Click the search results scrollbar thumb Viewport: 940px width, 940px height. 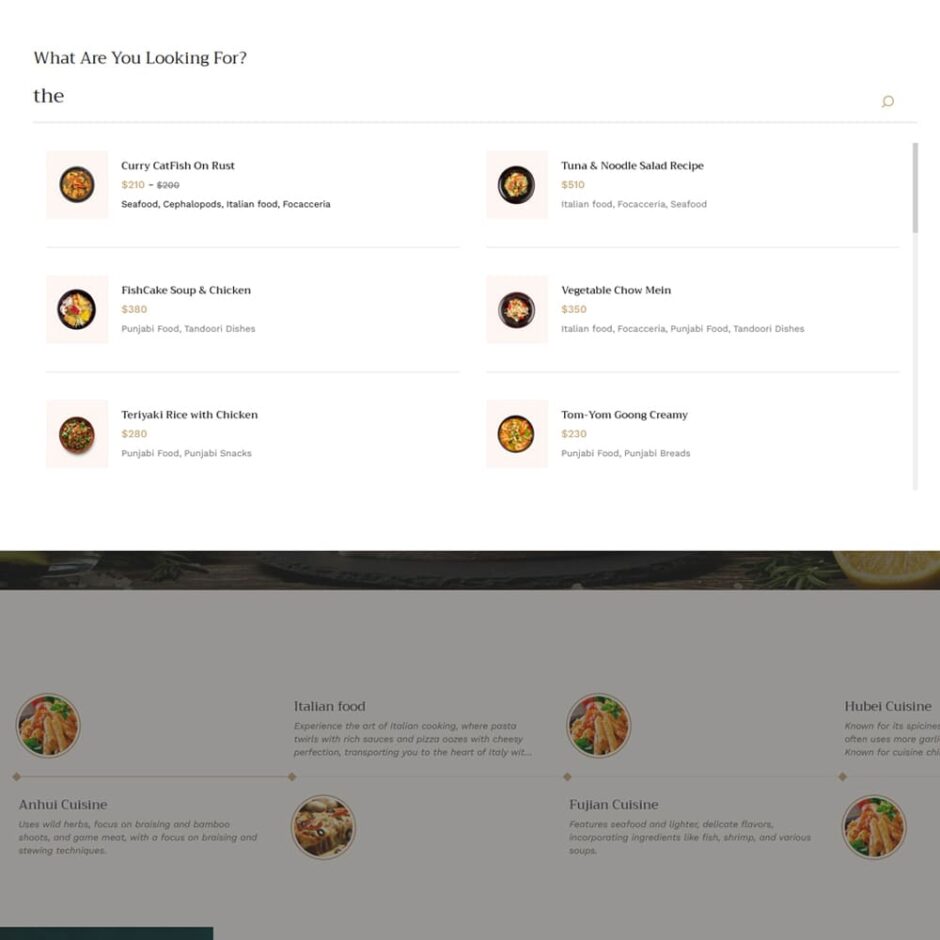point(915,188)
